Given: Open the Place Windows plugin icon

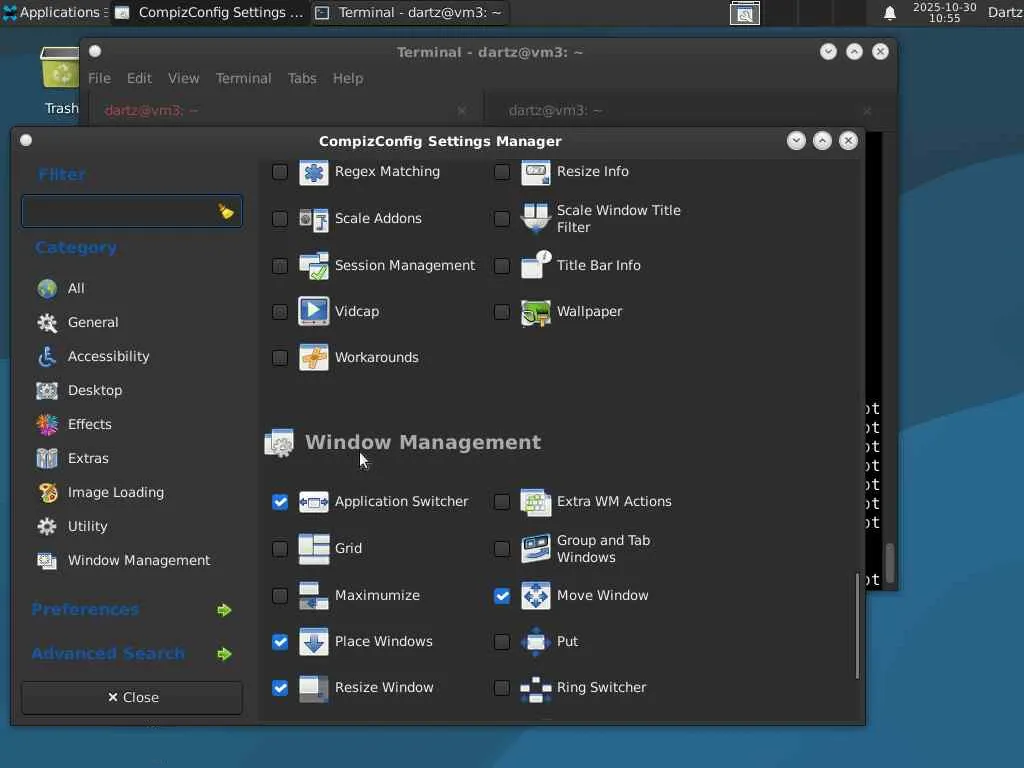Looking at the screenshot, I should tap(313, 642).
